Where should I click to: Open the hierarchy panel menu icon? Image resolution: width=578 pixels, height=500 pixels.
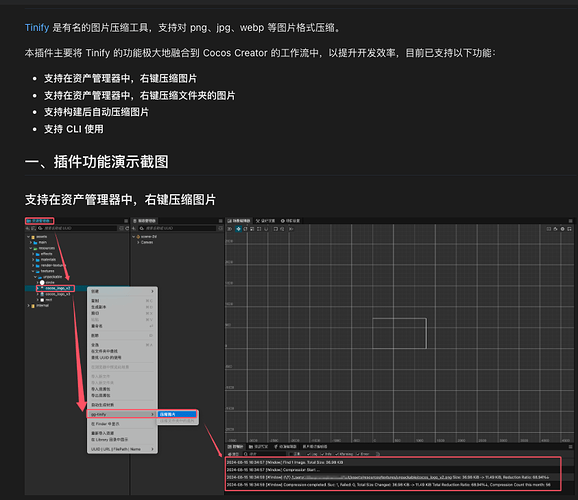[220, 221]
